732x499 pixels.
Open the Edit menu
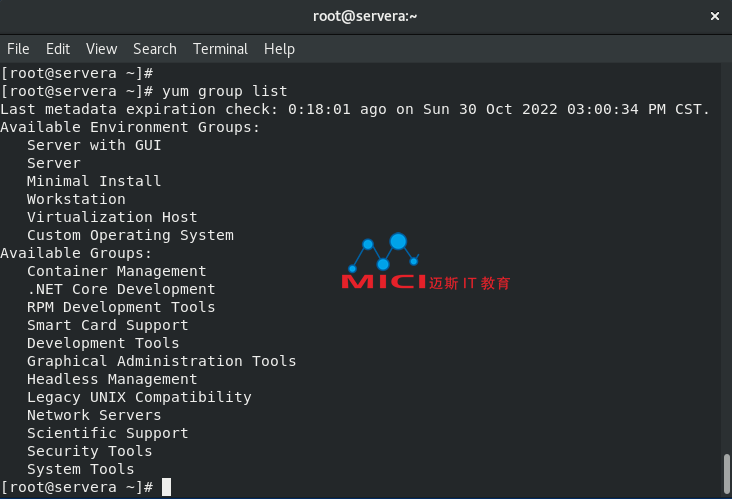point(58,49)
